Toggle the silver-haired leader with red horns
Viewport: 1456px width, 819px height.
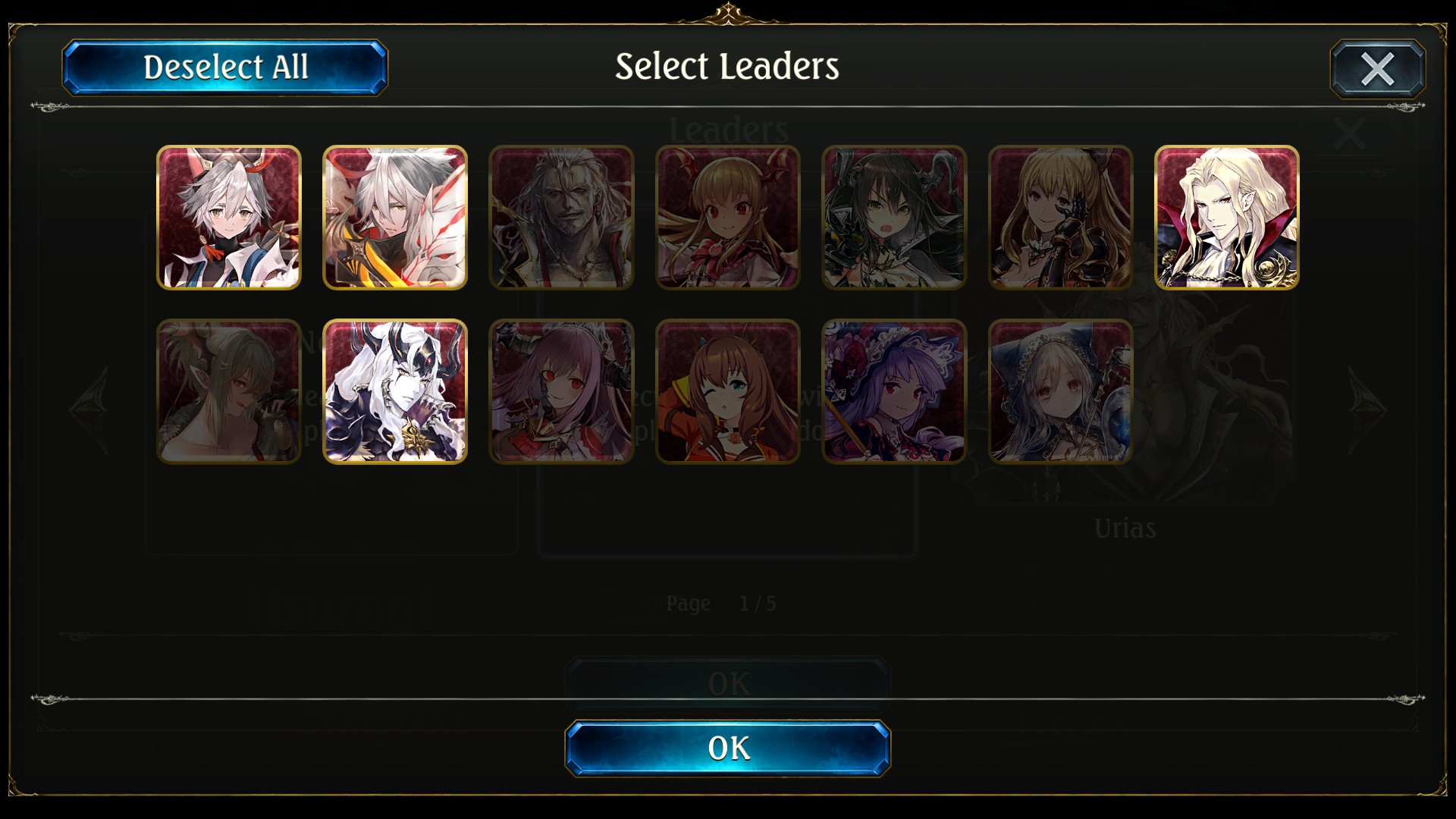pyautogui.click(x=228, y=218)
